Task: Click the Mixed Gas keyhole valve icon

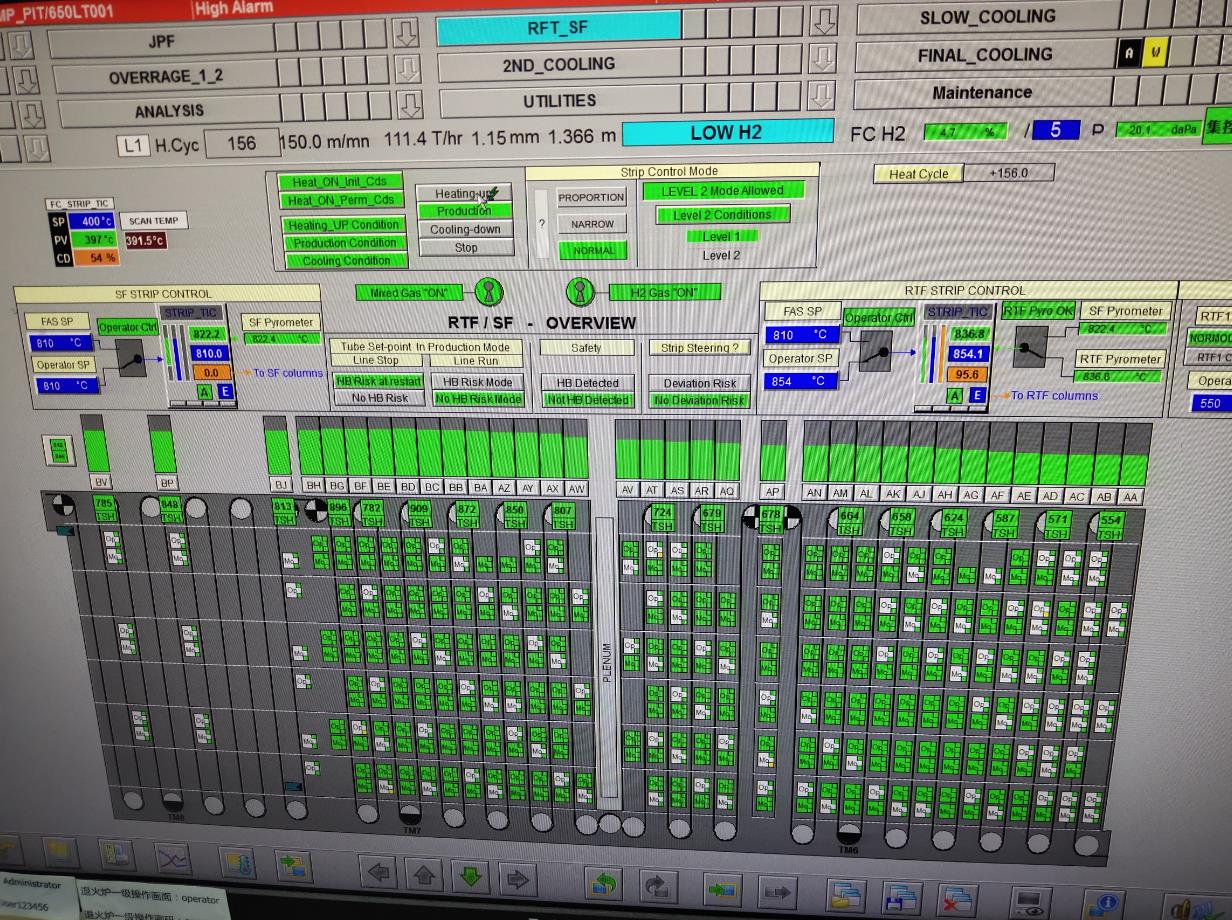Action: click(489, 292)
